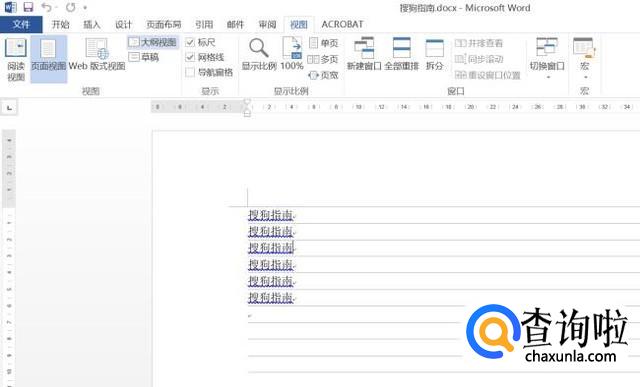640x387 pixels.
Task: Click Split (拆分) window icon
Action: (434, 54)
